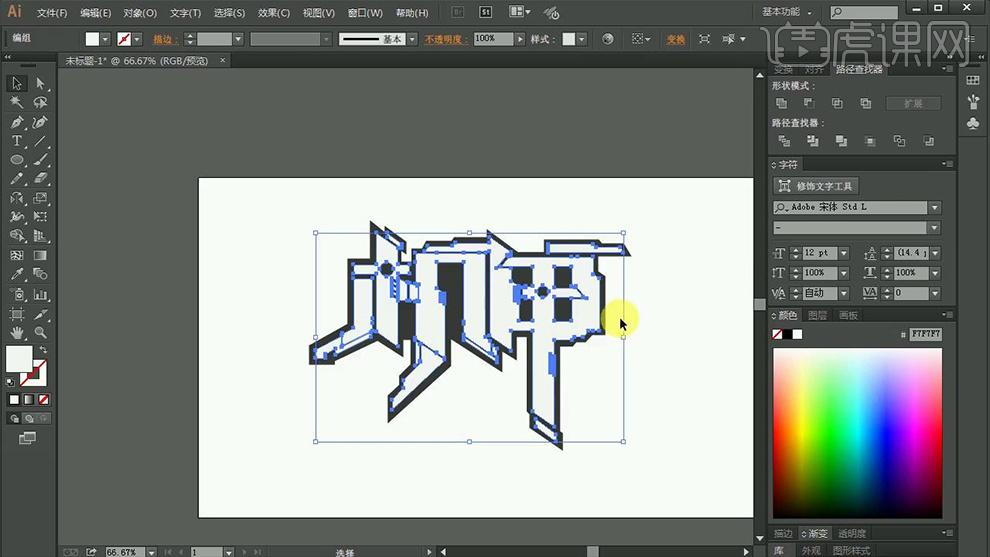Collapse the 字符 character panel
Image resolution: width=990 pixels, height=557 pixels.
coord(774,165)
